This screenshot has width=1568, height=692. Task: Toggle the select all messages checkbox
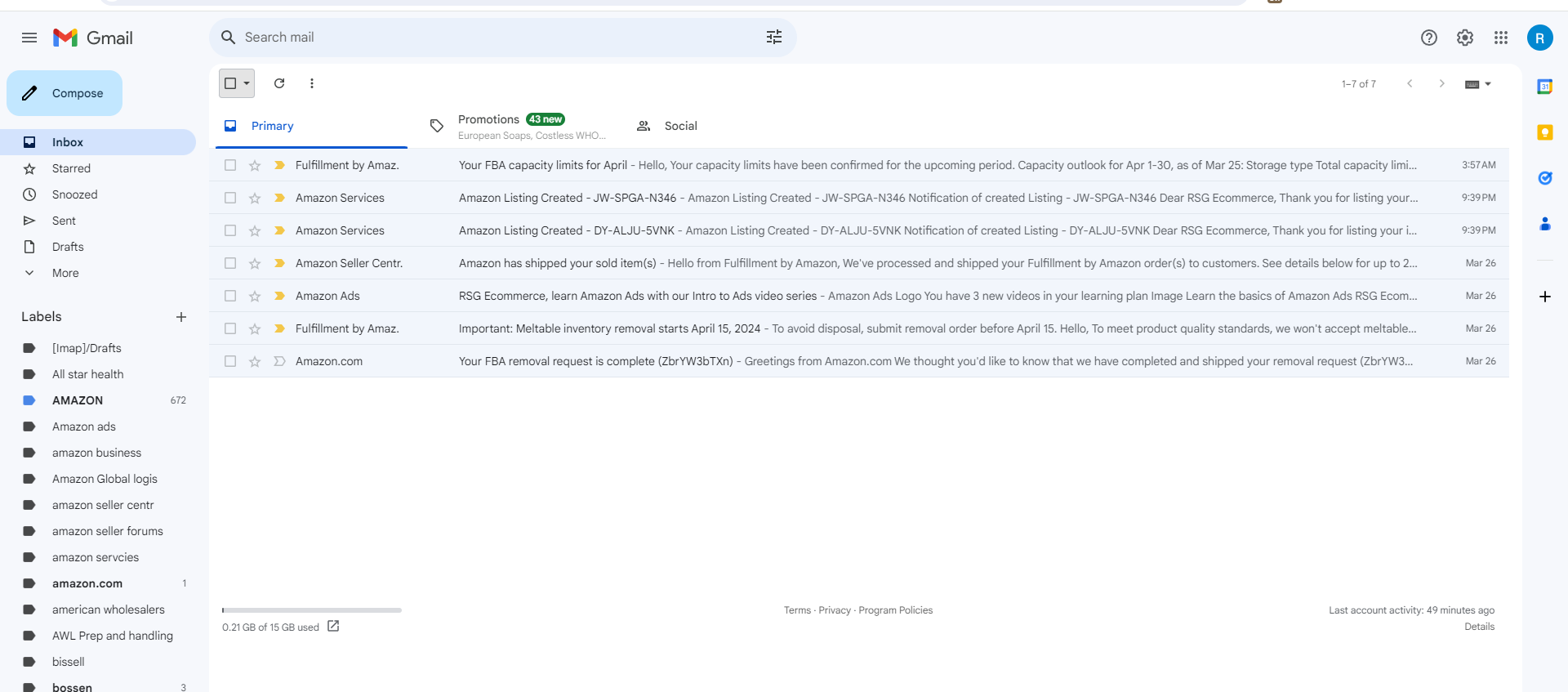coord(230,83)
